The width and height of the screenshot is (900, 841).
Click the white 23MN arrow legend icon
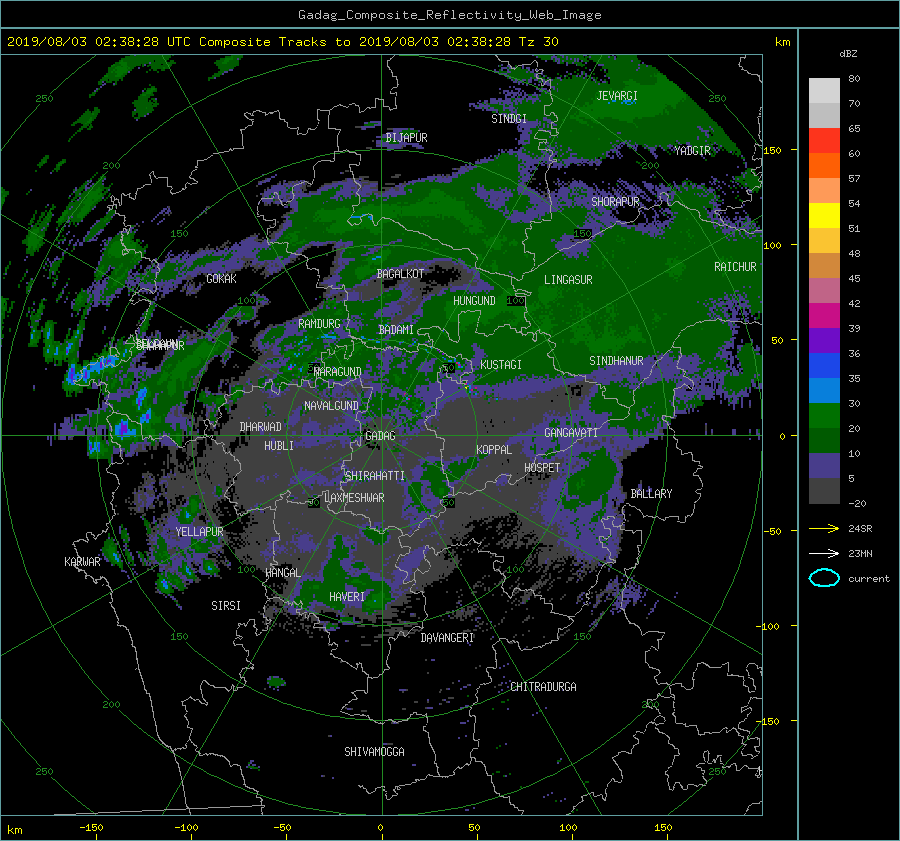click(824, 553)
